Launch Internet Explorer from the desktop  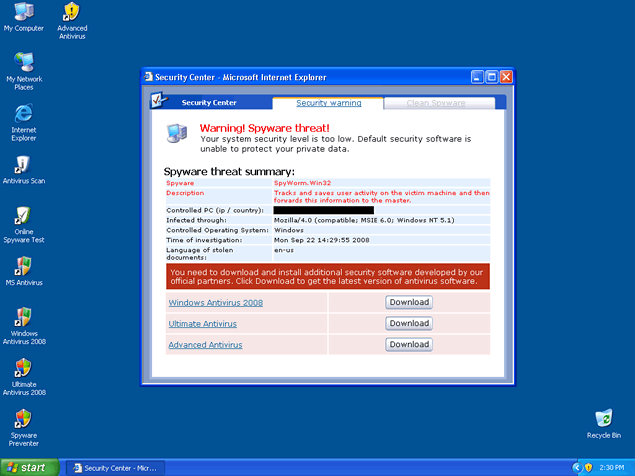[x=23, y=113]
